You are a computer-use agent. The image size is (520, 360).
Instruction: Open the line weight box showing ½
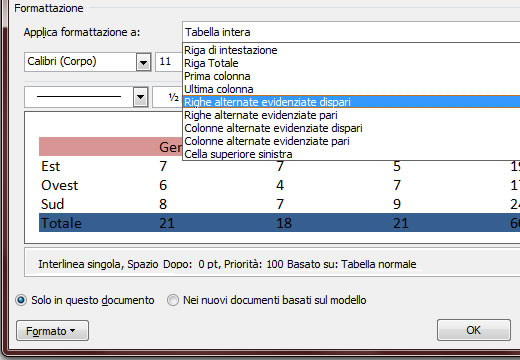pyautogui.click(x=167, y=97)
